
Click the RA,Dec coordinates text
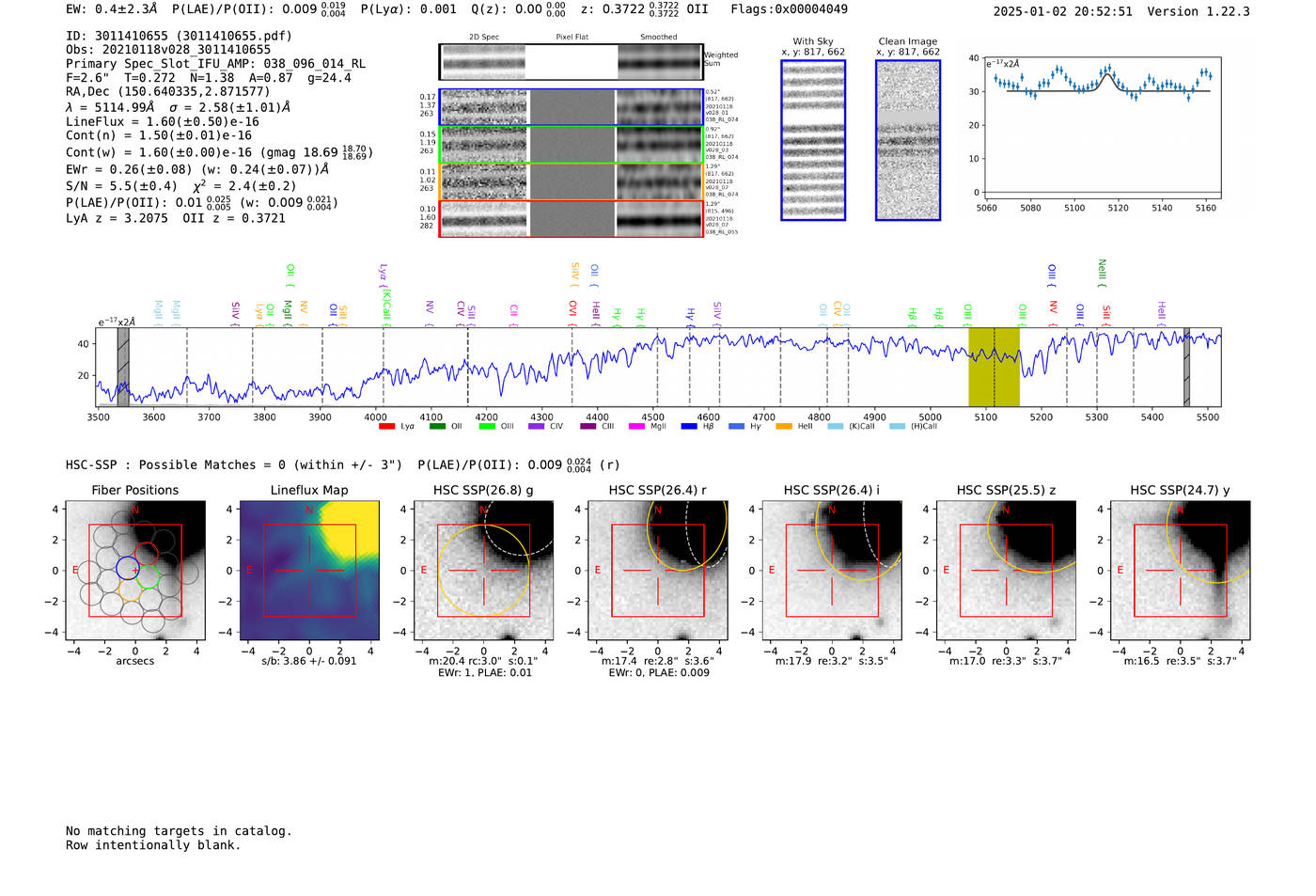pyautogui.click(x=167, y=92)
